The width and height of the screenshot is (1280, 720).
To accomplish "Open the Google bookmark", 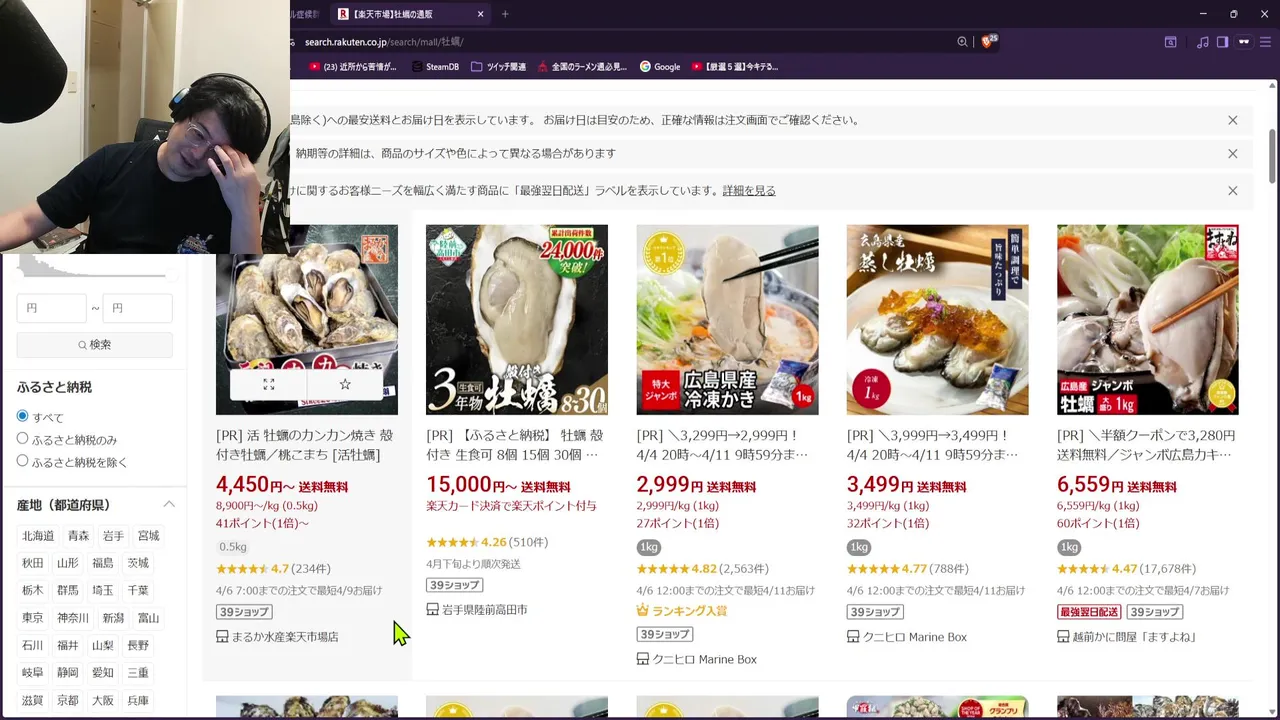I will (660, 67).
